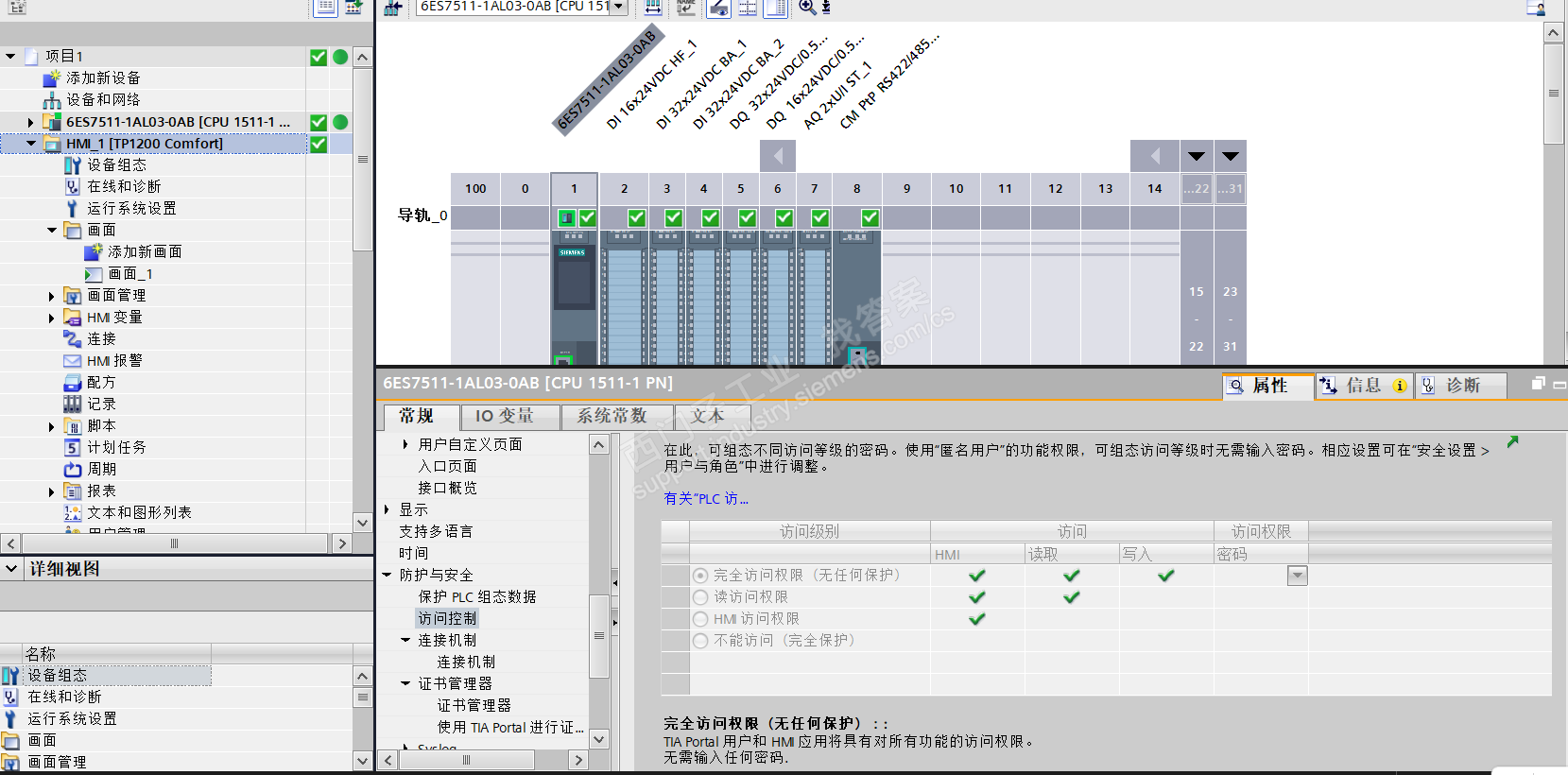Select HMI access radio button
Image resolution: width=1568 pixels, height=775 pixels.
[700, 619]
